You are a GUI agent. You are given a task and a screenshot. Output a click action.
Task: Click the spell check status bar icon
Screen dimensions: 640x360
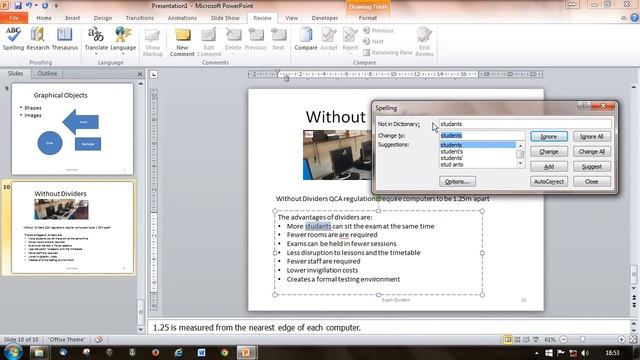99,340
